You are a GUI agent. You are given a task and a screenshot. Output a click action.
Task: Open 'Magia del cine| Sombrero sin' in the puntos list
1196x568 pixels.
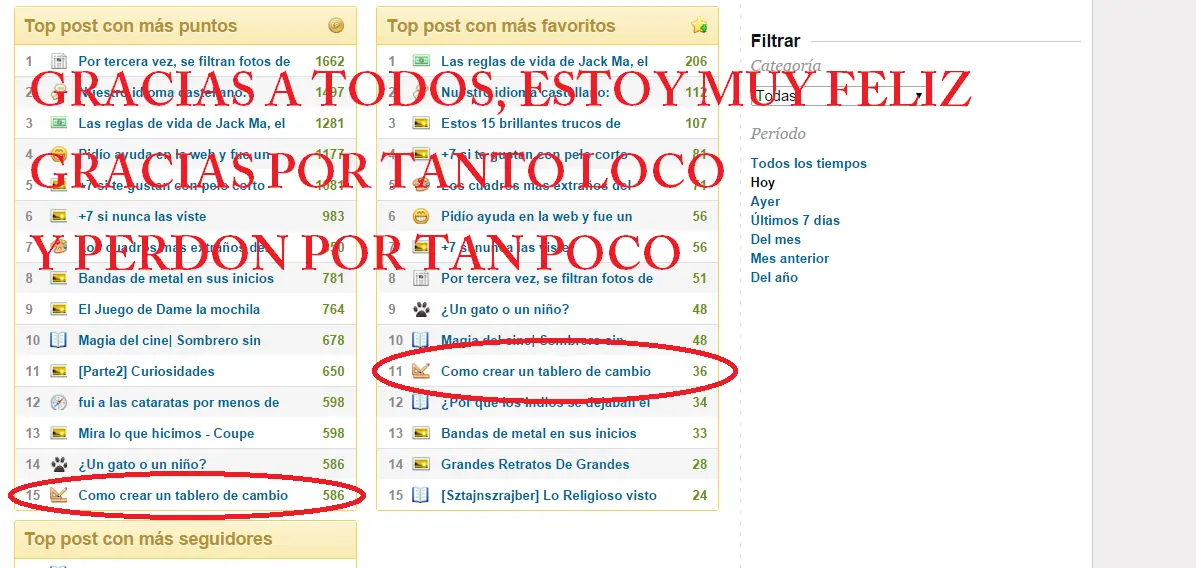169,340
